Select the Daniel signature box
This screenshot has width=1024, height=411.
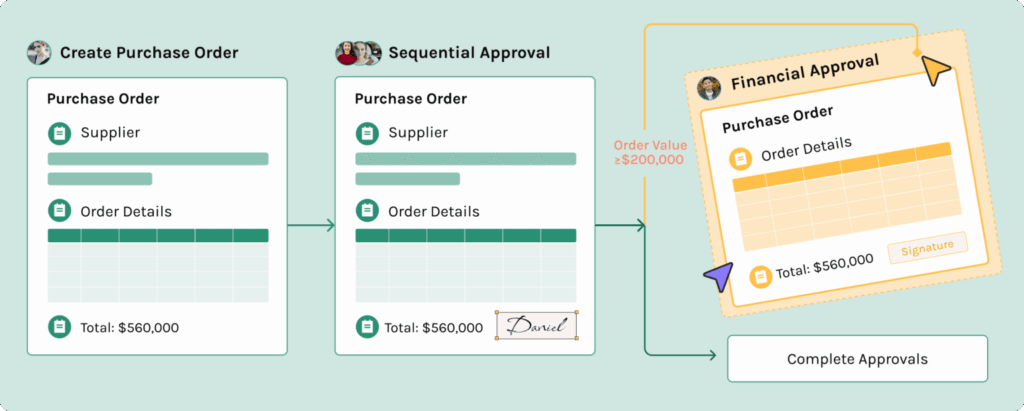(x=537, y=326)
